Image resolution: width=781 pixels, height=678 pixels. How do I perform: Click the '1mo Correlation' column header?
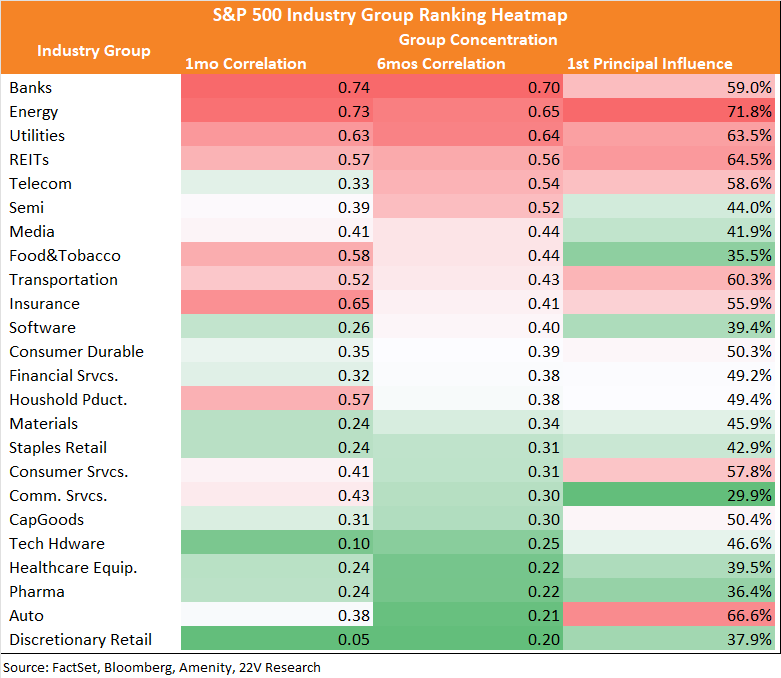pyautogui.click(x=246, y=64)
